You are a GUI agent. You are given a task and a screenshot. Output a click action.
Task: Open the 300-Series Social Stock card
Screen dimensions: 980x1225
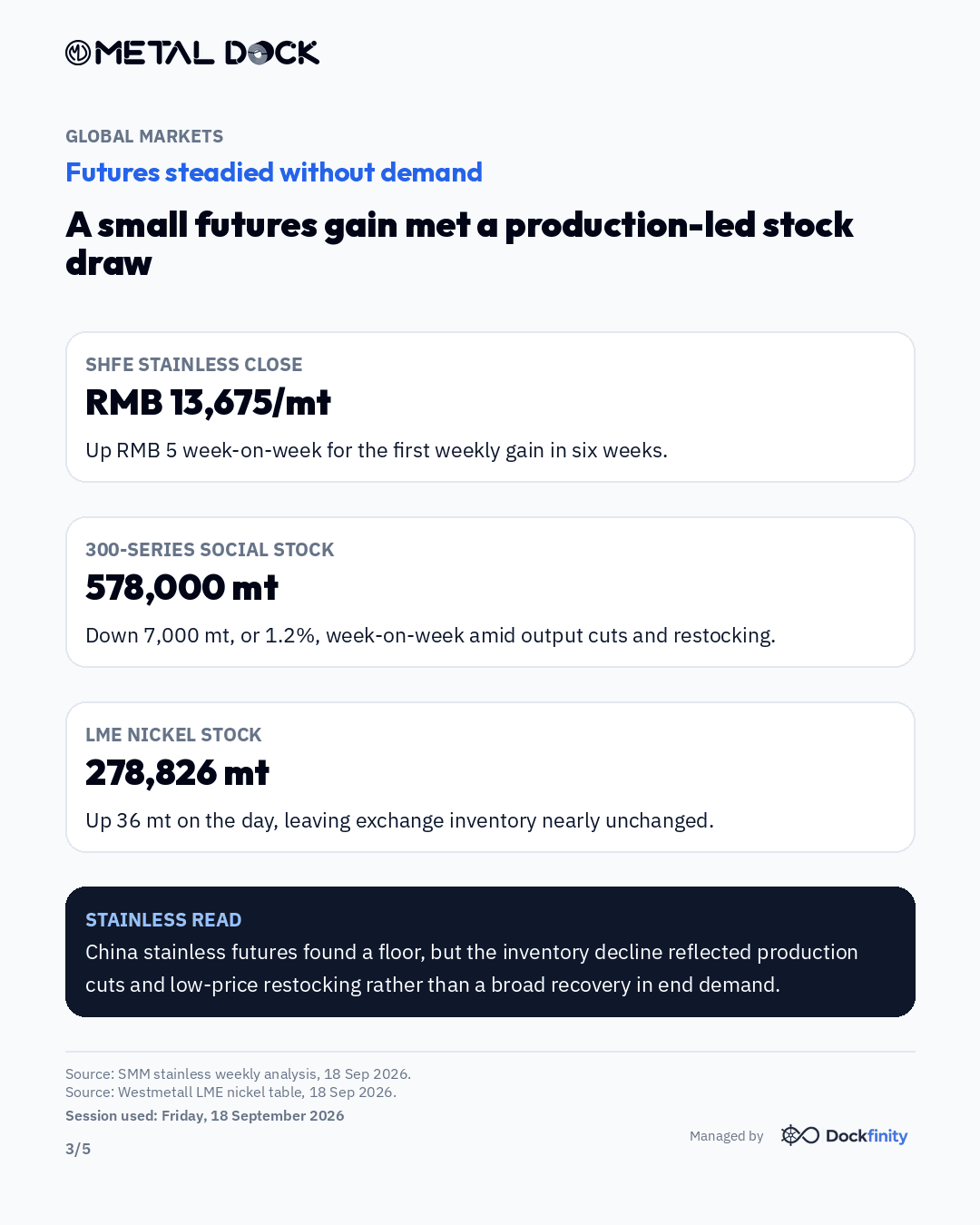tap(490, 592)
